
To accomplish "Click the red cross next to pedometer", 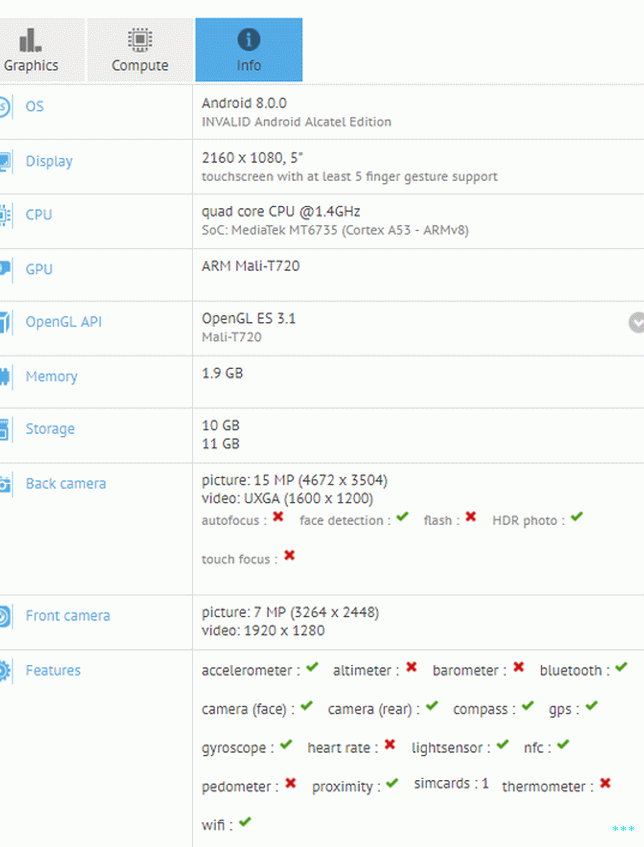I will 291,783.
